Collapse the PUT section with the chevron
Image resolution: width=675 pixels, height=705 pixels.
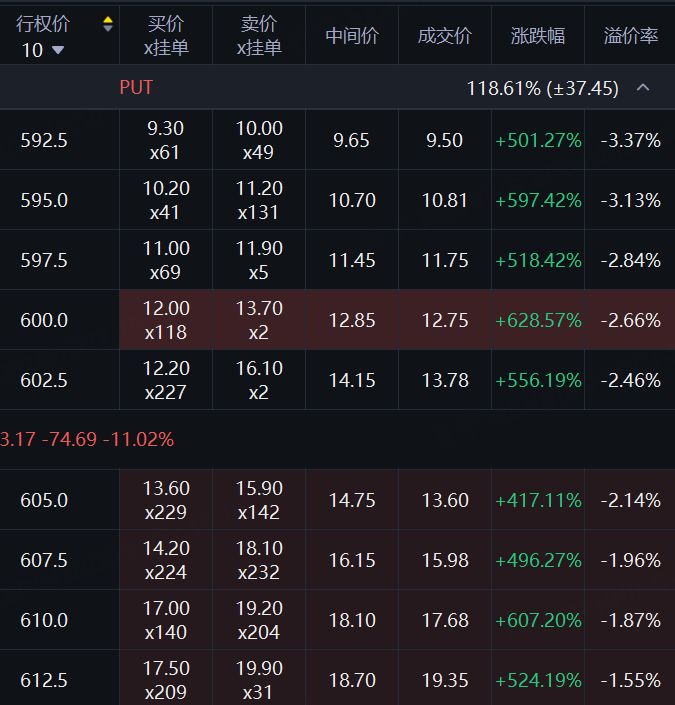pos(643,88)
